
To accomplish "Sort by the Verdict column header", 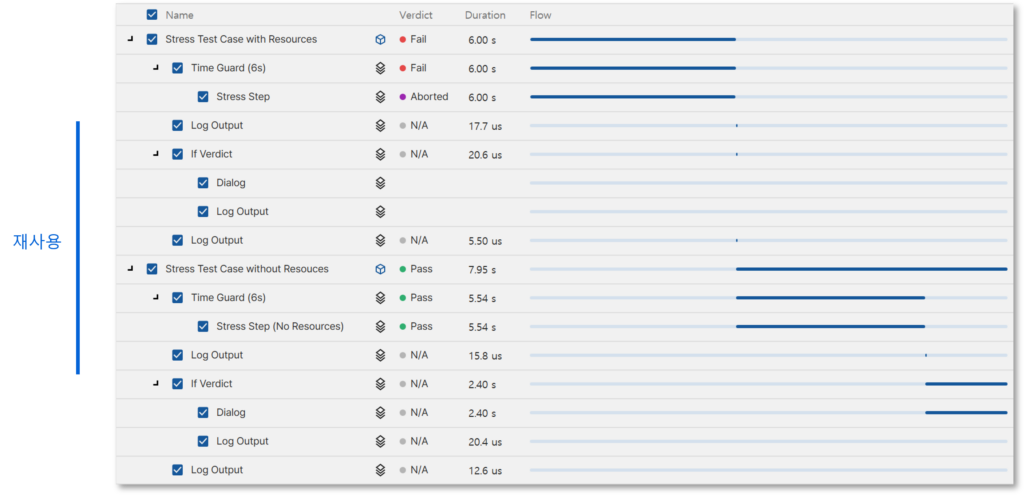I will pos(416,15).
